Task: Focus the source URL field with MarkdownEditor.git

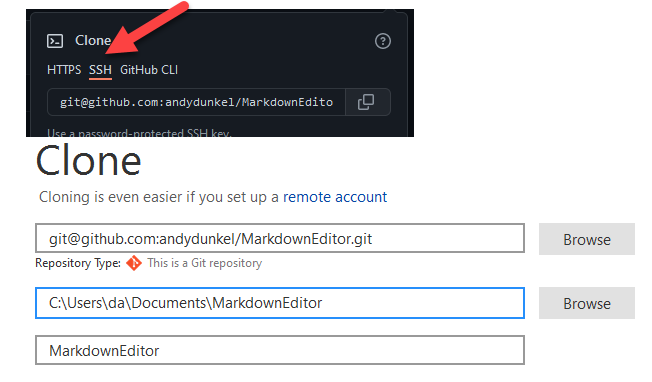Action: pyautogui.click(x=280, y=239)
